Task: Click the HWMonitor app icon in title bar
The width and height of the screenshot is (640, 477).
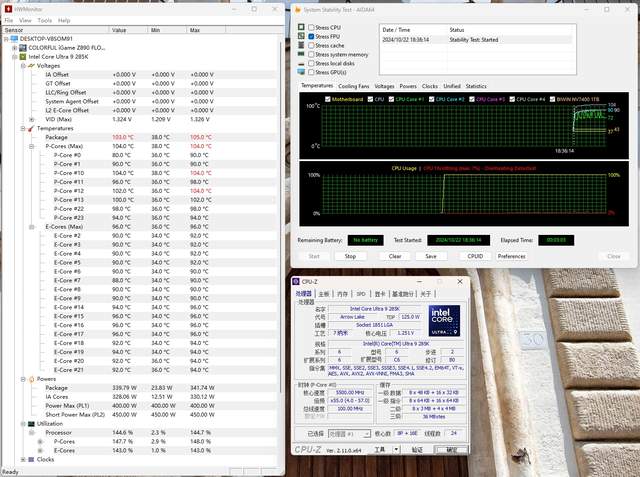Action: pyautogui.click(x=8, y=9)
